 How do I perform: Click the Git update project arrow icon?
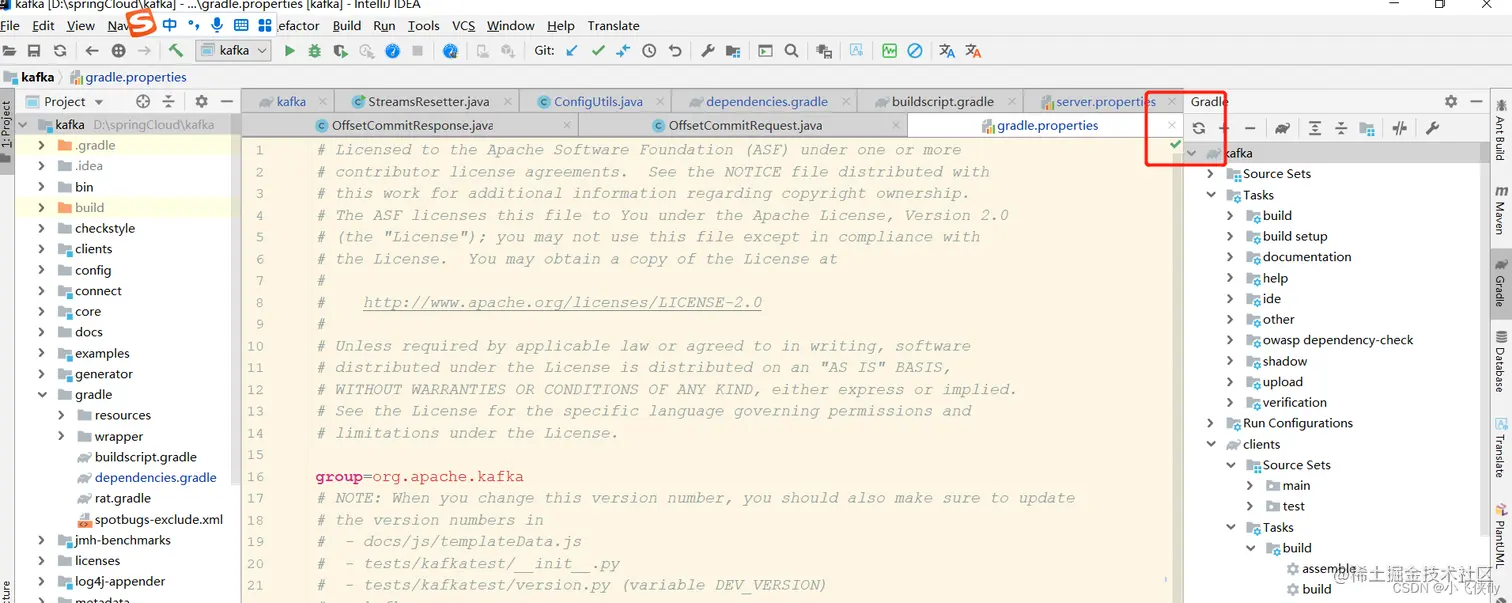pos(572,51)
